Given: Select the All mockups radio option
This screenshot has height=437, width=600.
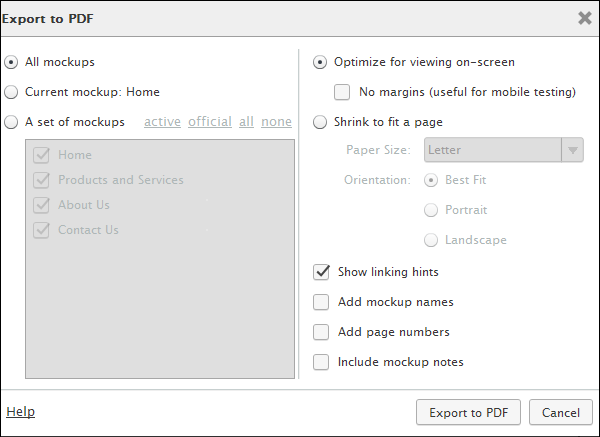Looking at the screenshot, I should click(x=11, y=62).
